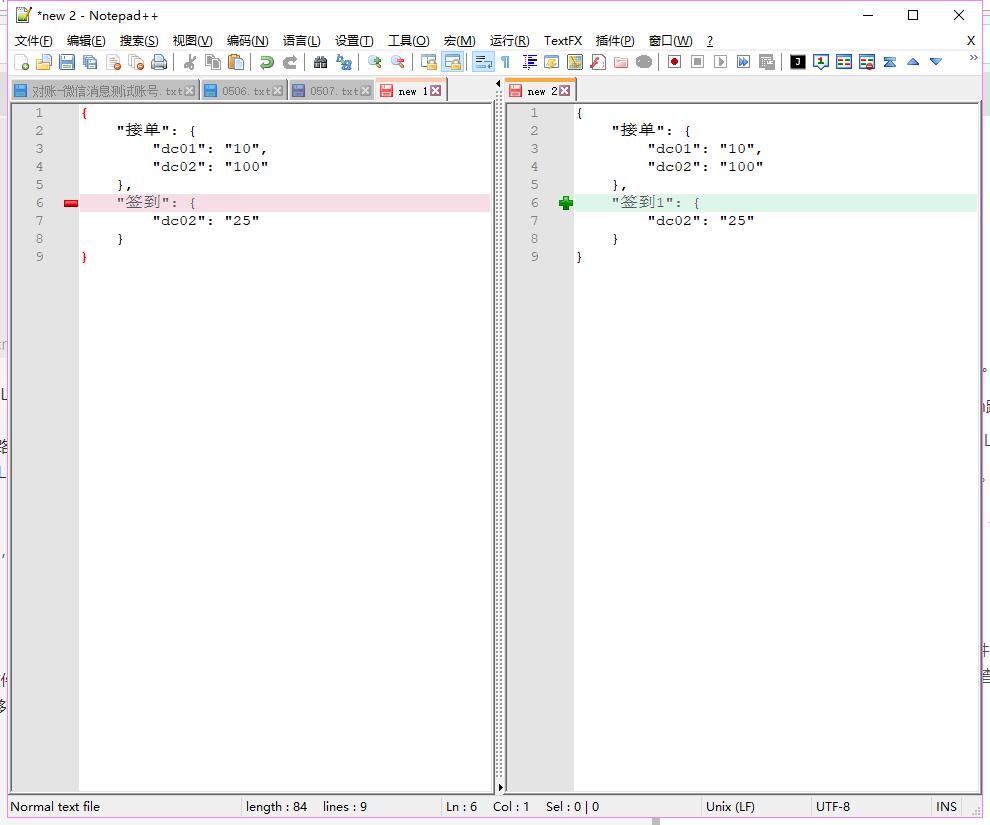Select the Record Macro icon
Screen dimensions: 990x825
pyautogui.click(x=672, y=62)
